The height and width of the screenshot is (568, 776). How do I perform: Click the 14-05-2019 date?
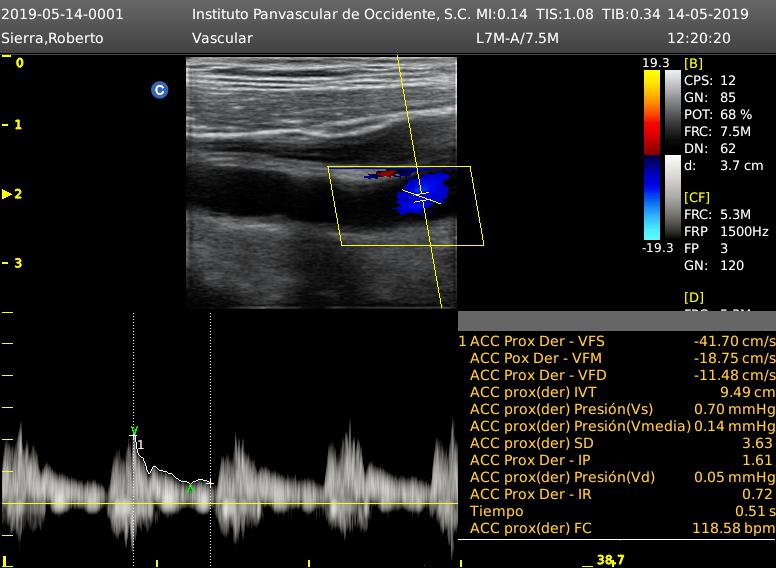click(708, 14)
